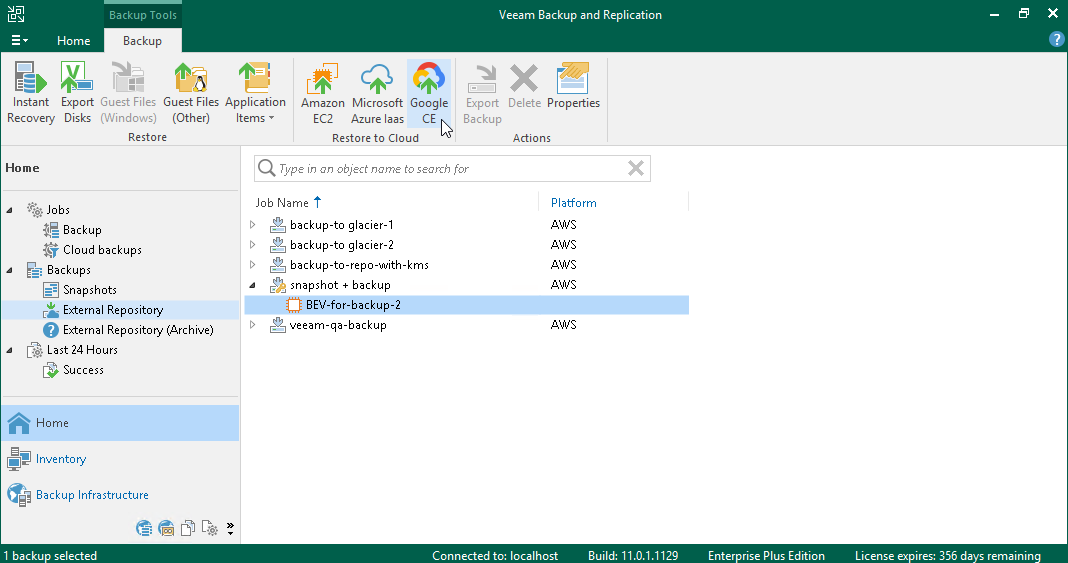Expand the backup-to glacier-1 row
Screen dimensions: 1068x563
pyautogui.click(x=253, y=225)
